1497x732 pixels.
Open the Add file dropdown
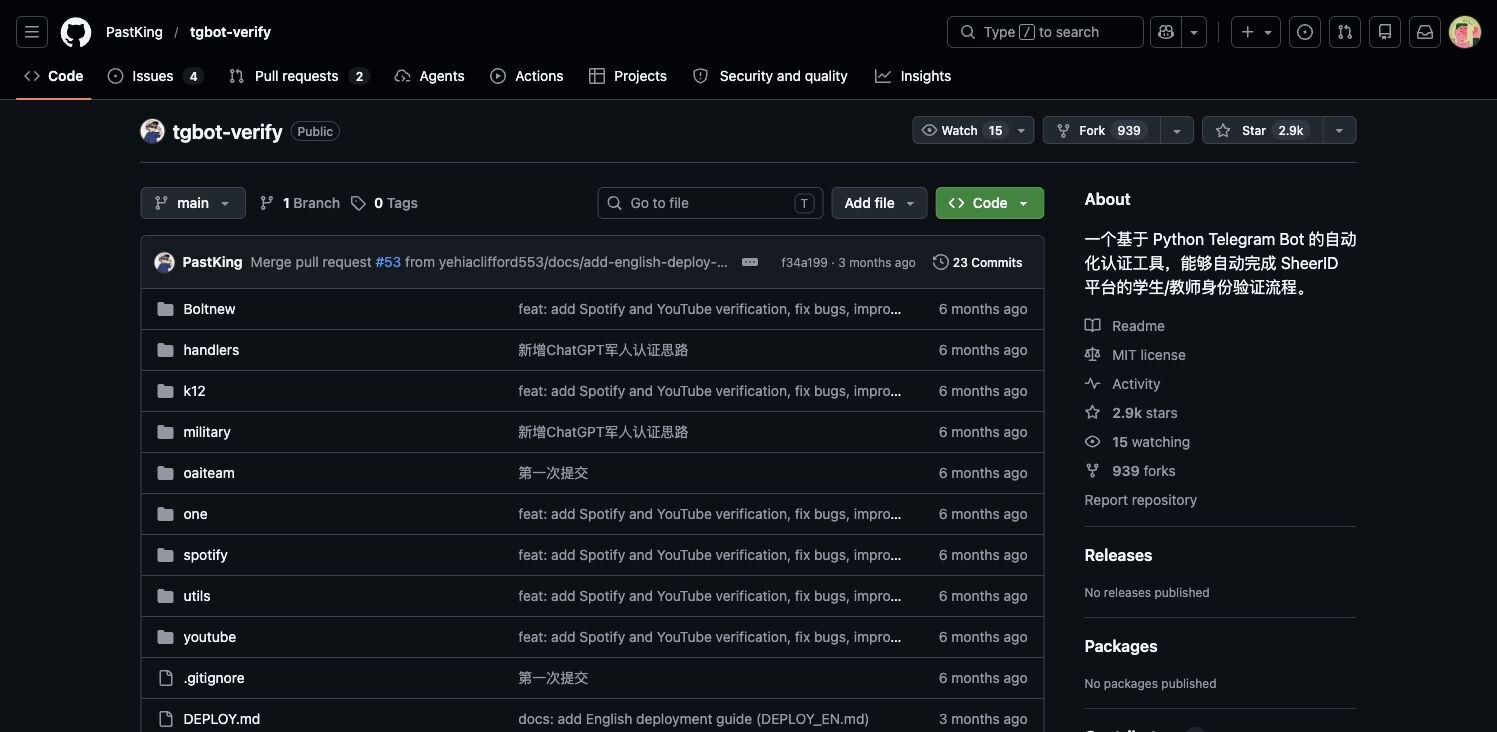(x=879, y=203)
